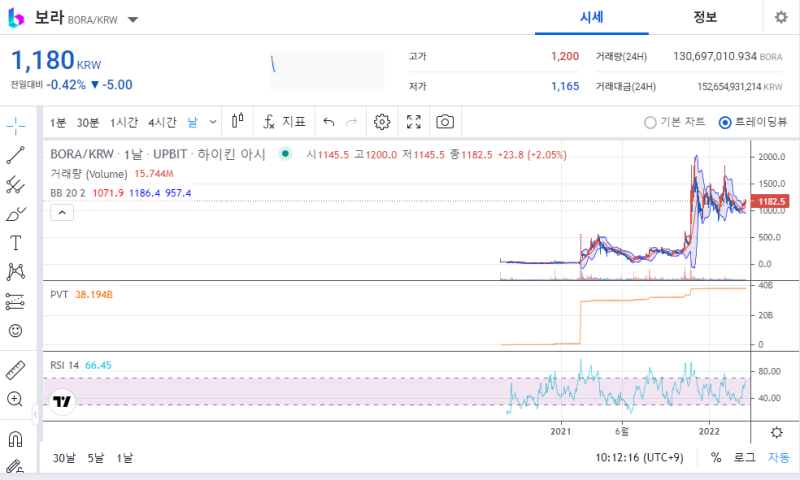Click the lock drawing pencil tool

coord(16,466)
